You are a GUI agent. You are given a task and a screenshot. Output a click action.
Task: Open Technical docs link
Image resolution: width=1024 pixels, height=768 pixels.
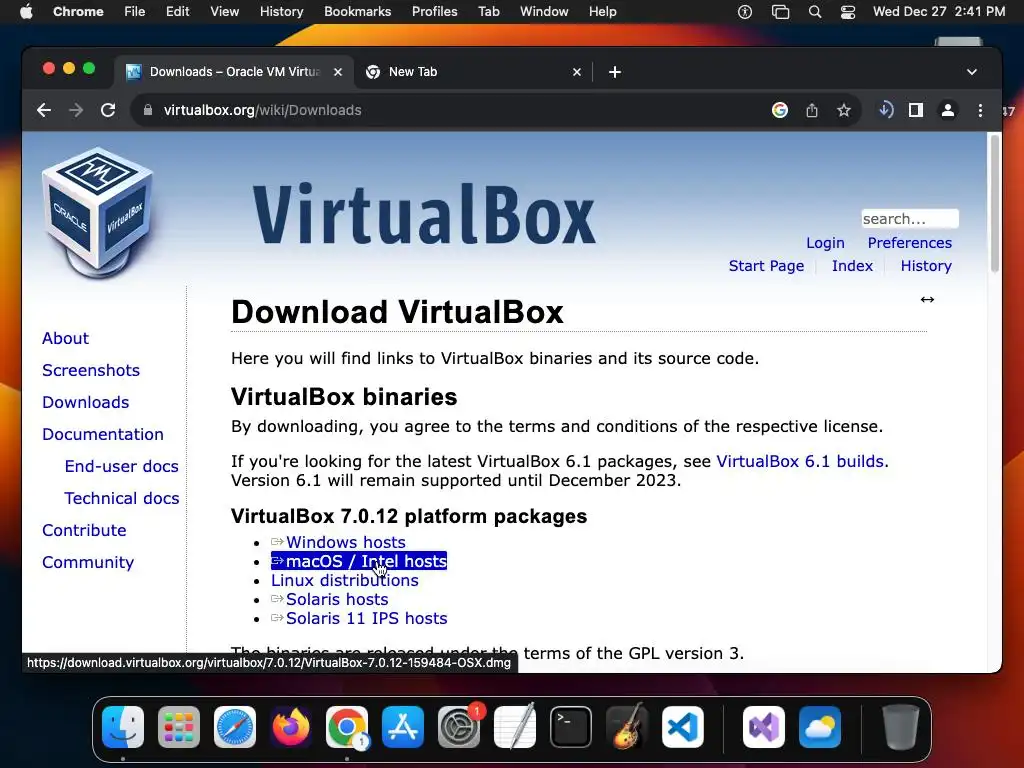(x=121, y=498)
